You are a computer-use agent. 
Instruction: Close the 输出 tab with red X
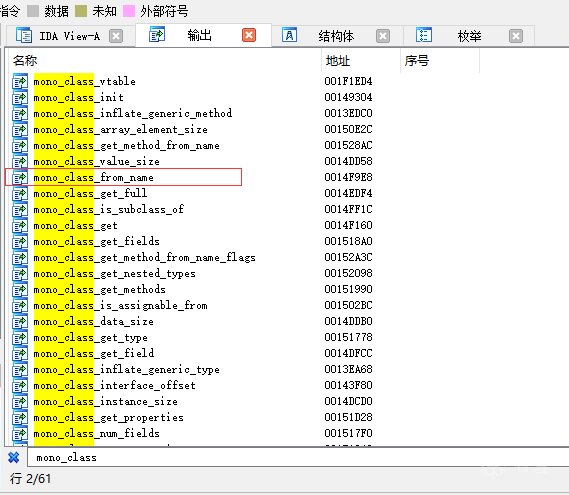[x=249, y=35]
